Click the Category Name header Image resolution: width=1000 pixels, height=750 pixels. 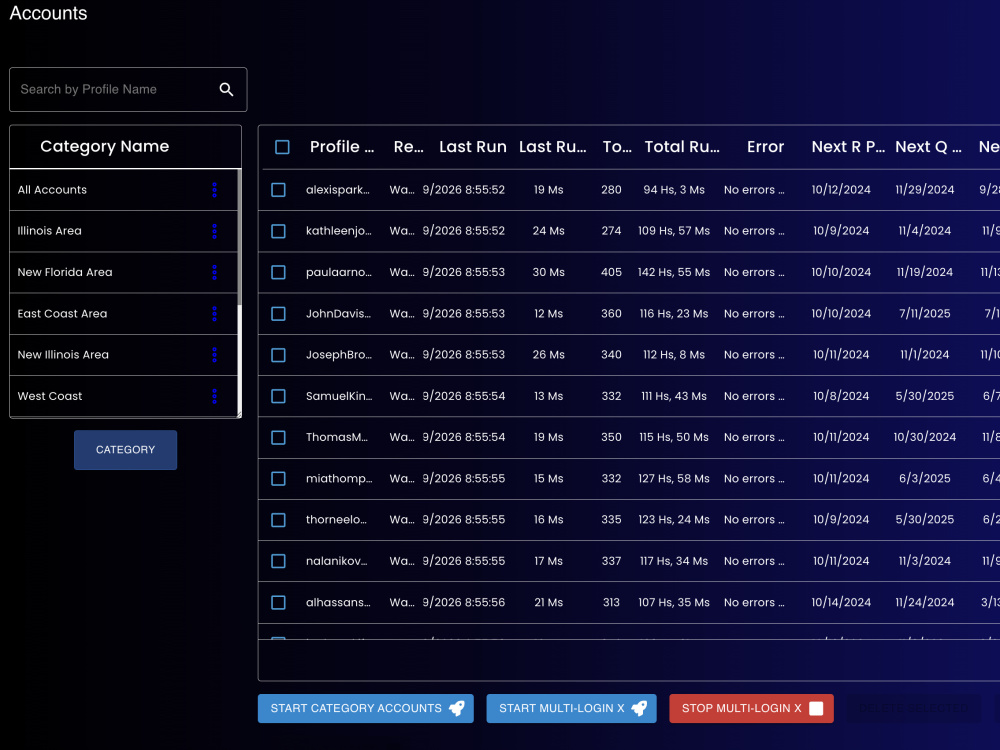[105, 146]
